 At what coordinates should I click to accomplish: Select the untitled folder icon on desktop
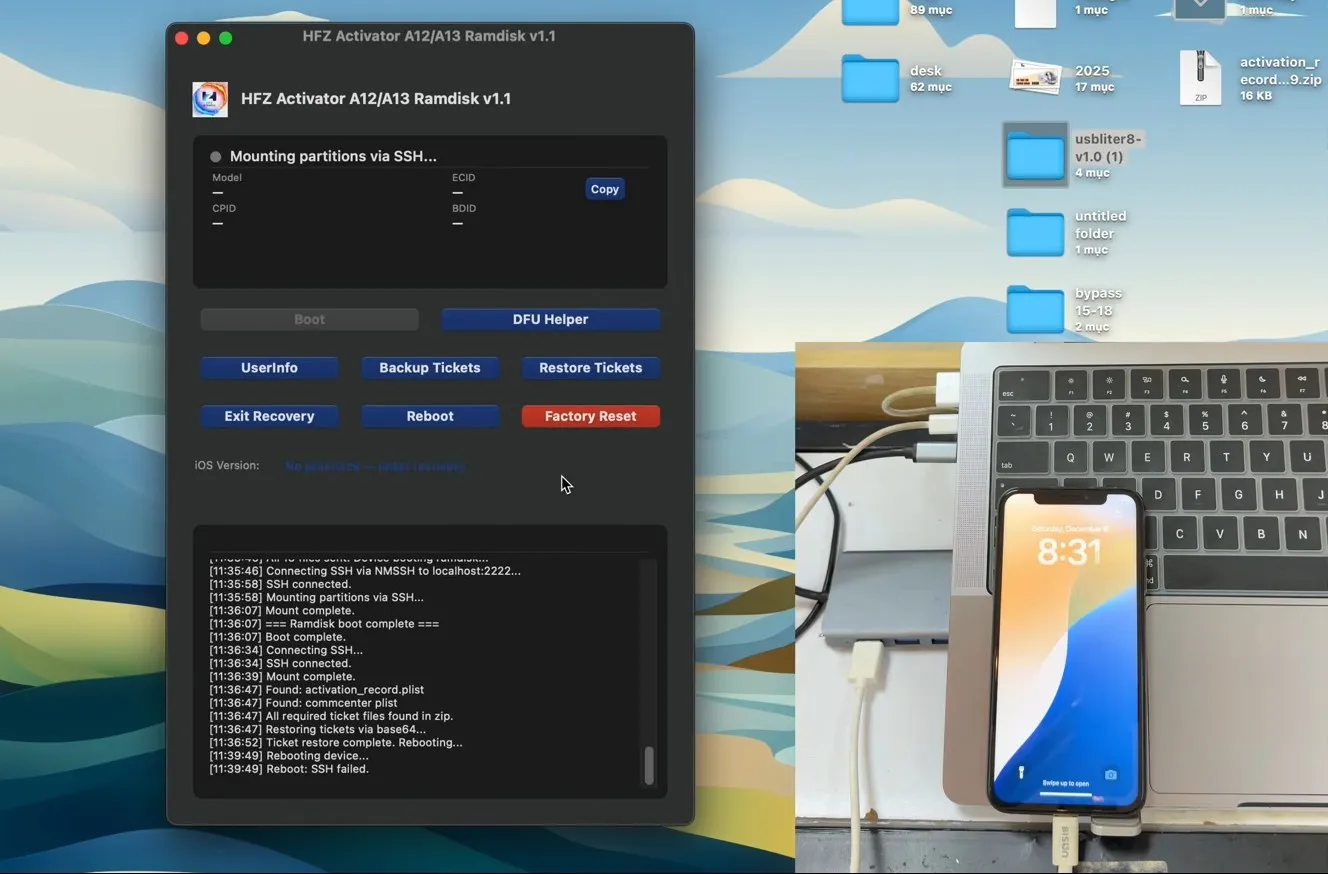(1035, 232)
